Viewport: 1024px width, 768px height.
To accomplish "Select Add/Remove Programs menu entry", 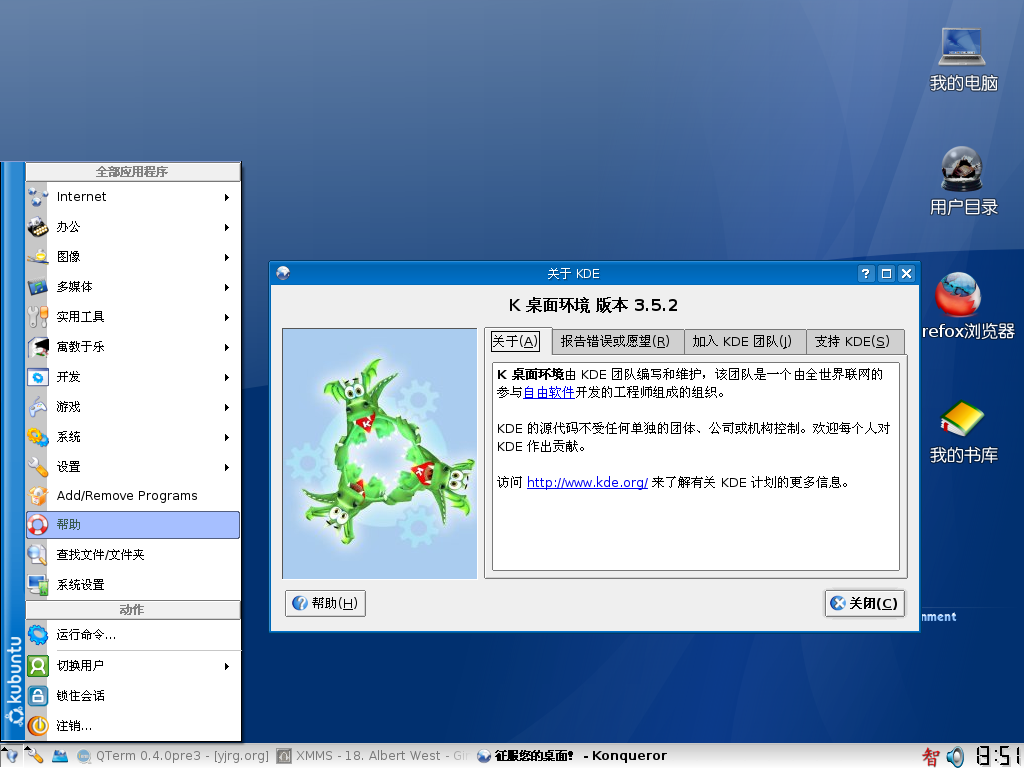I will (133, 496).
